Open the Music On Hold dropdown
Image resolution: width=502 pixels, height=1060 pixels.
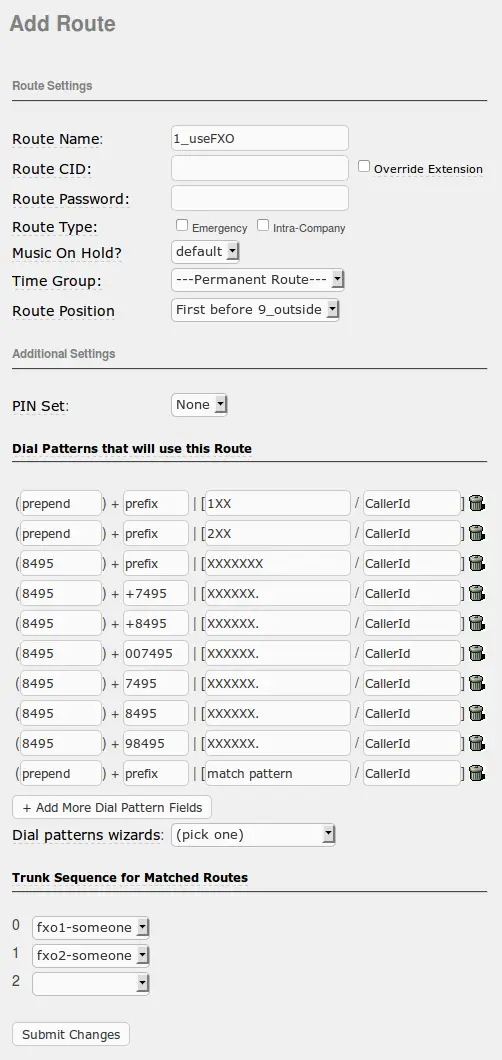click(205, 252)
